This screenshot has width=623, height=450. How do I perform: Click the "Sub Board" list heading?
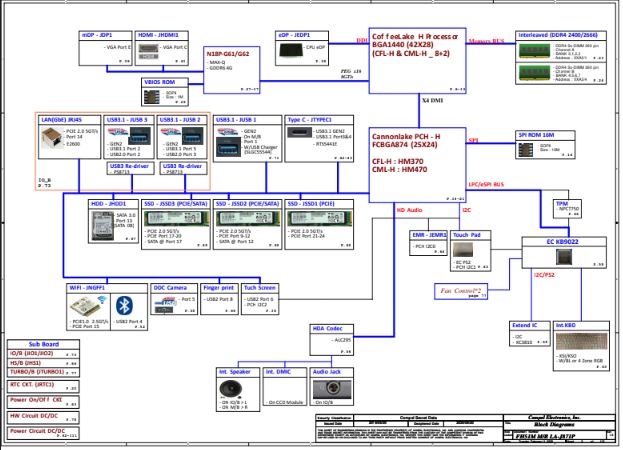(44, 344)
